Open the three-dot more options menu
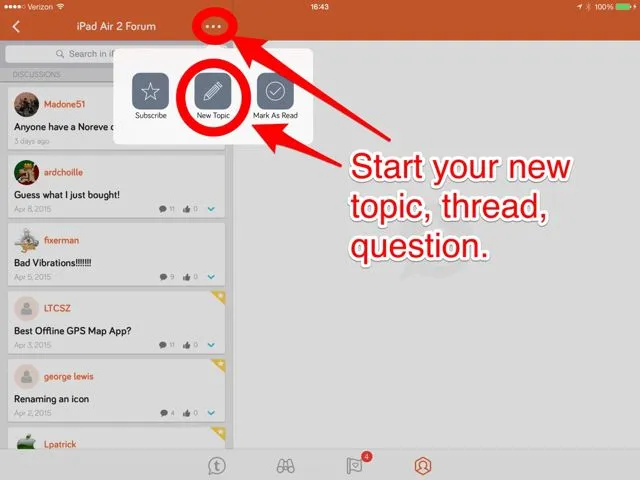 tap(212, 25)
